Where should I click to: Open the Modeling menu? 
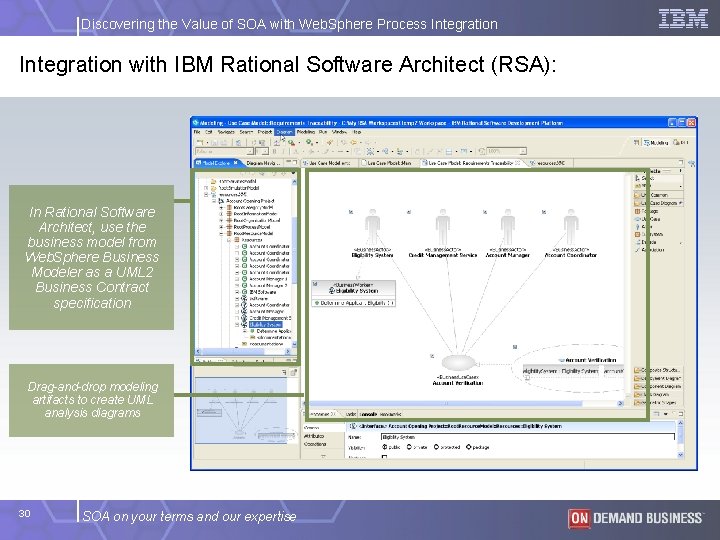click(x=306, y=132)
